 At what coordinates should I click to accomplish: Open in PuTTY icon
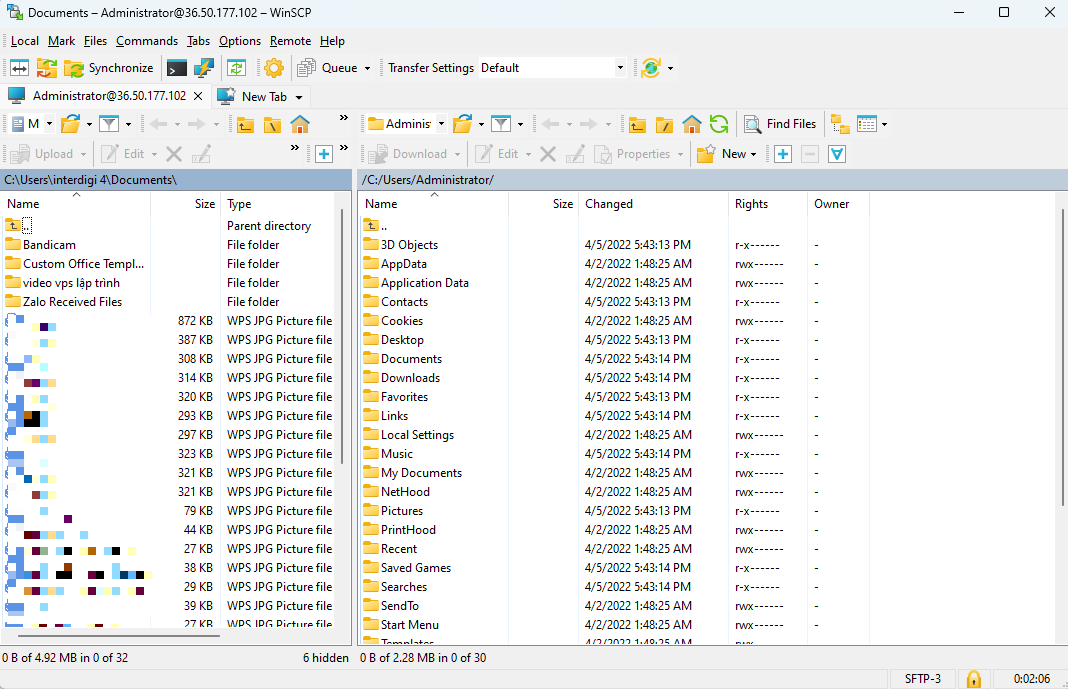tap(204, 68)
